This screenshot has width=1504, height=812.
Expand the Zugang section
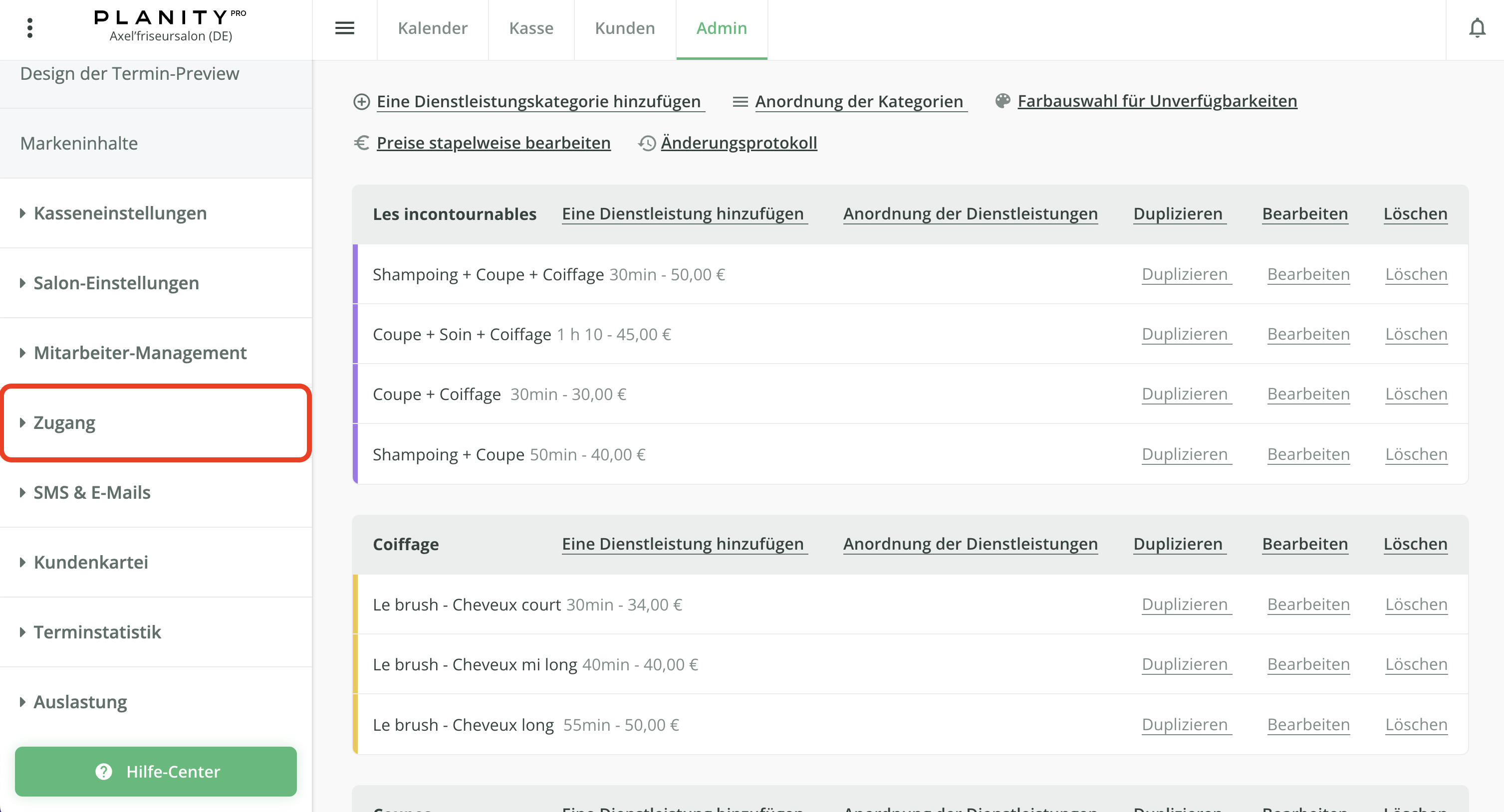[65, 421]
